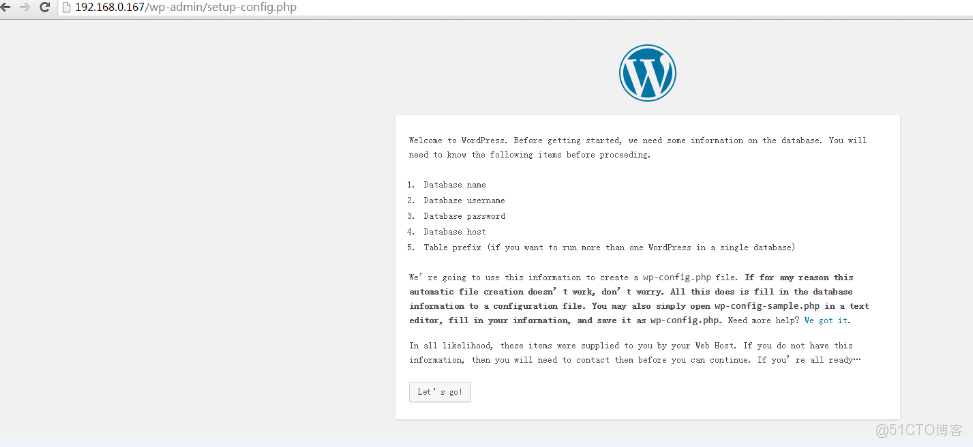This screenshot has height=447, width=973.
Task: Click the "Welcome to WordPress" intro paragraph
Action: [x=638, y=148]
